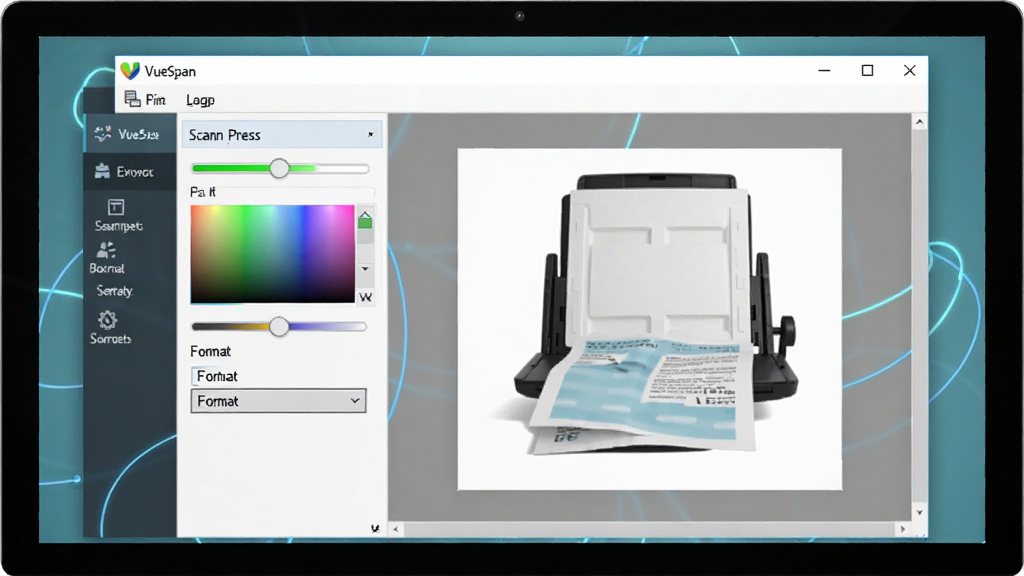1024x576 pixels.
Task: Click the hue gradient slider handle
Action: pos(279,327)
